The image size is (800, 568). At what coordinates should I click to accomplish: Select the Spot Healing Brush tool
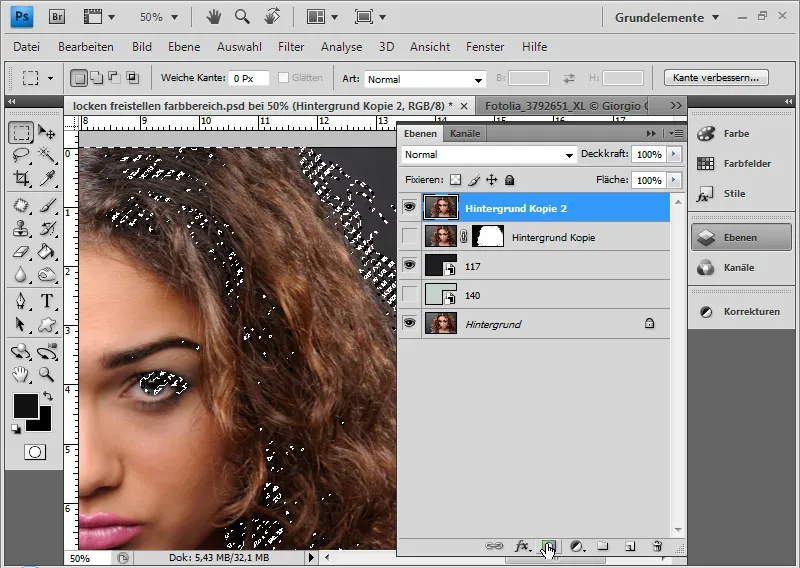click(21, 205)
